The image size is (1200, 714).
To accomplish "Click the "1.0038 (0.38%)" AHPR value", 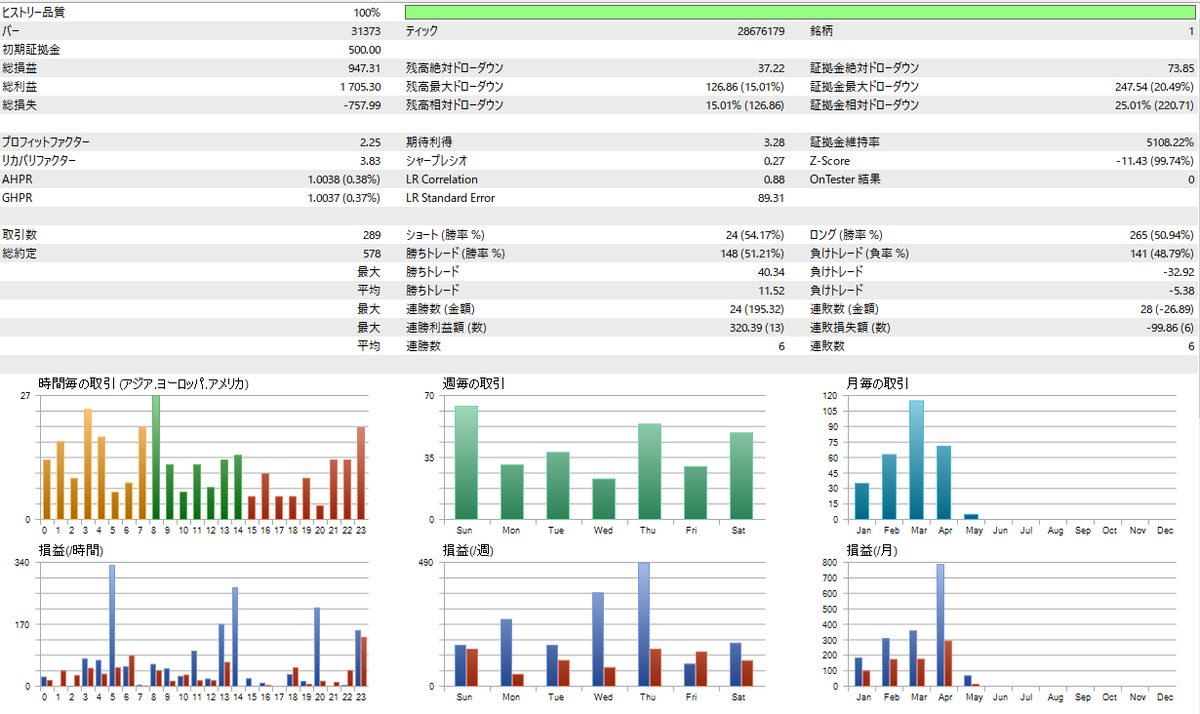I will 344,179.
